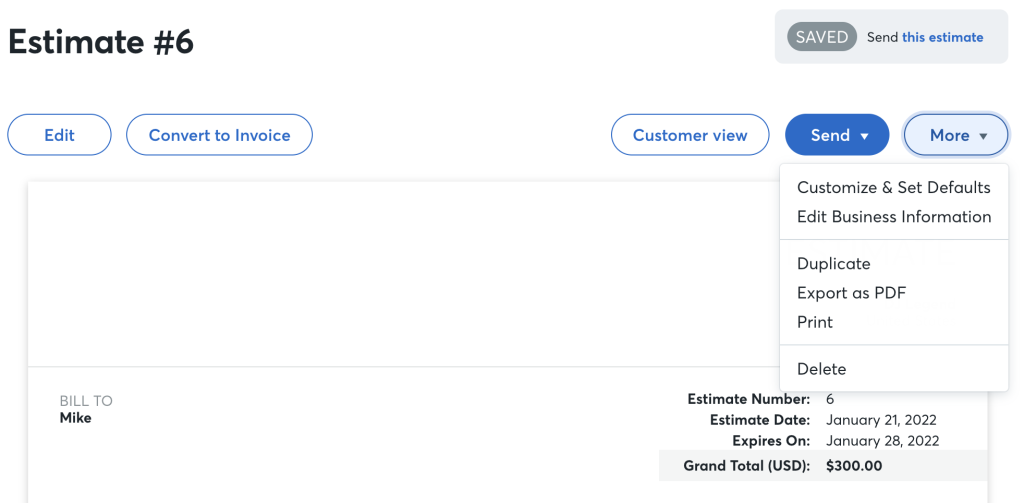Select Print in the menu

pyautogui.click(x=815, y=322)
